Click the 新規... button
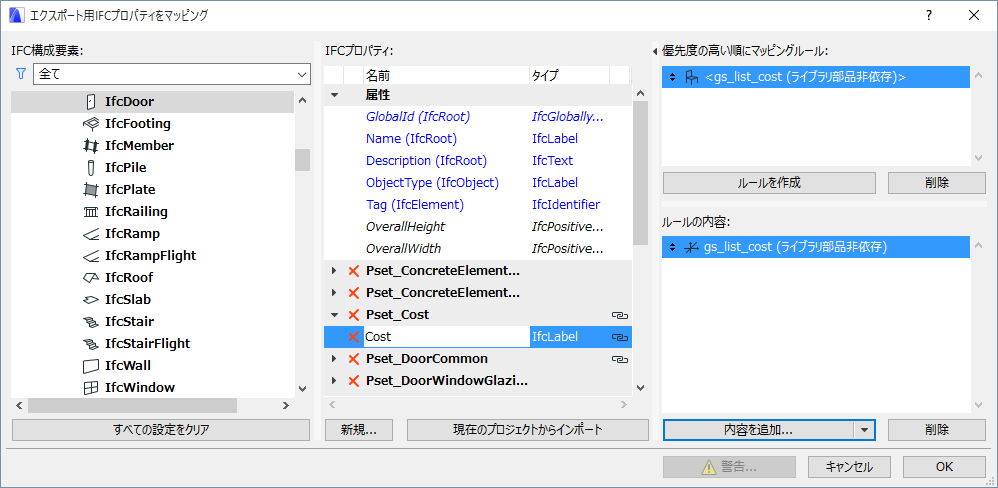 359,429
